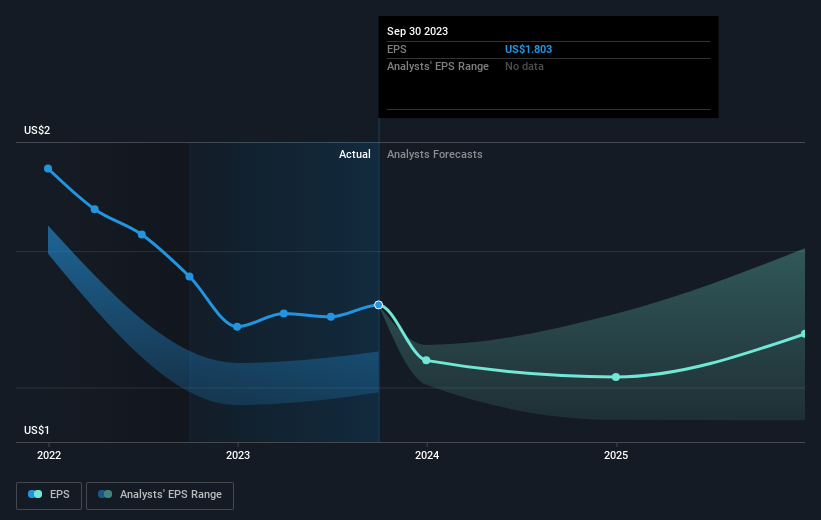This screenshot has width=821, height=520.
Task: Click the US$2 y-axis label
Action: [x=37, y=130]
